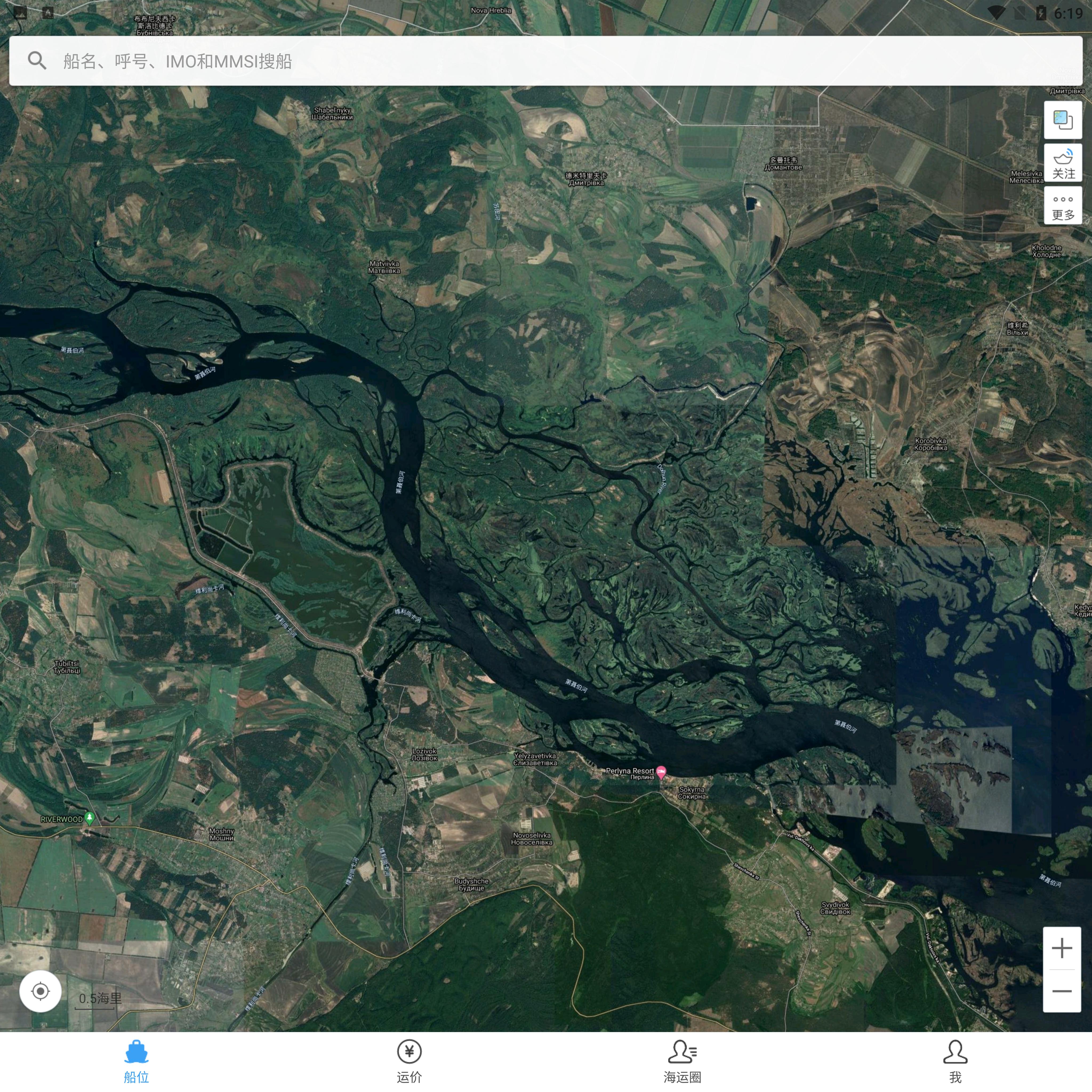Tap the 0.5海里 map scale label
1092x1092 pixels.
[x=100, y=998]
